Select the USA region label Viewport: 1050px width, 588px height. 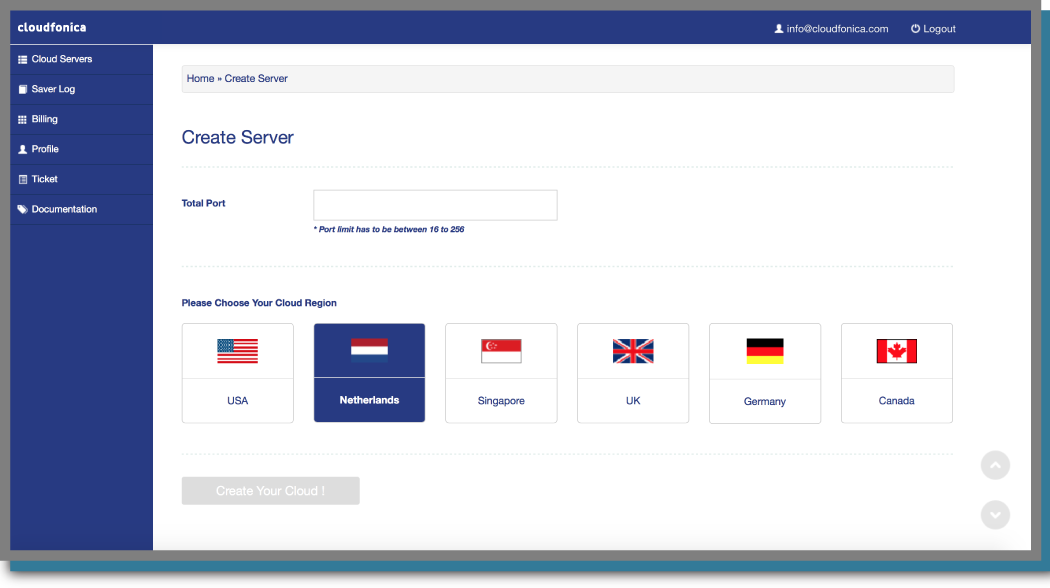pos(238,400)
